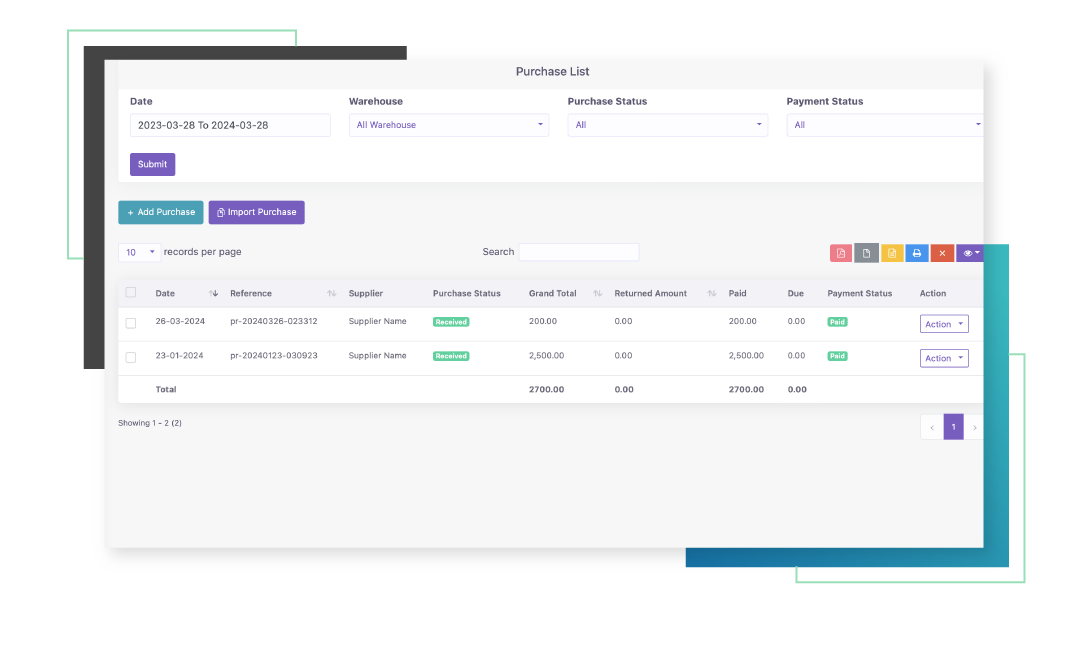Print the purchase list with blue printer icon

(917, 253)
